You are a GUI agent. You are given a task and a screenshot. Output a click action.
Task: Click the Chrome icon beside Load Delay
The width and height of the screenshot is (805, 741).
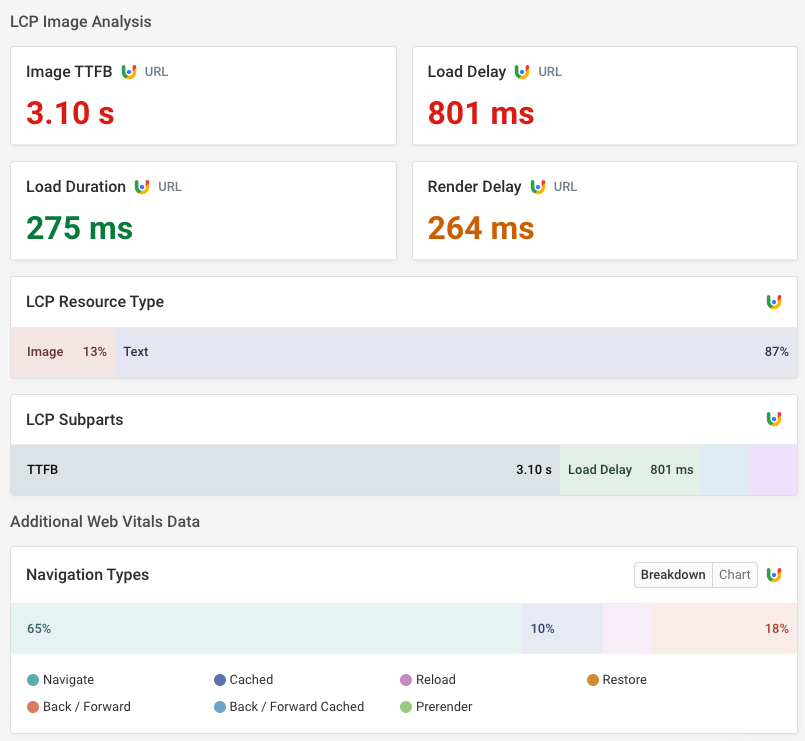coord(523,71)
